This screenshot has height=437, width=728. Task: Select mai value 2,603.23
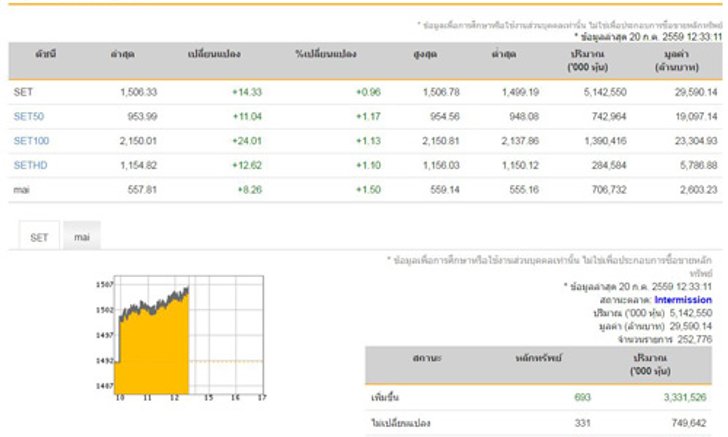tap(699, 189)
